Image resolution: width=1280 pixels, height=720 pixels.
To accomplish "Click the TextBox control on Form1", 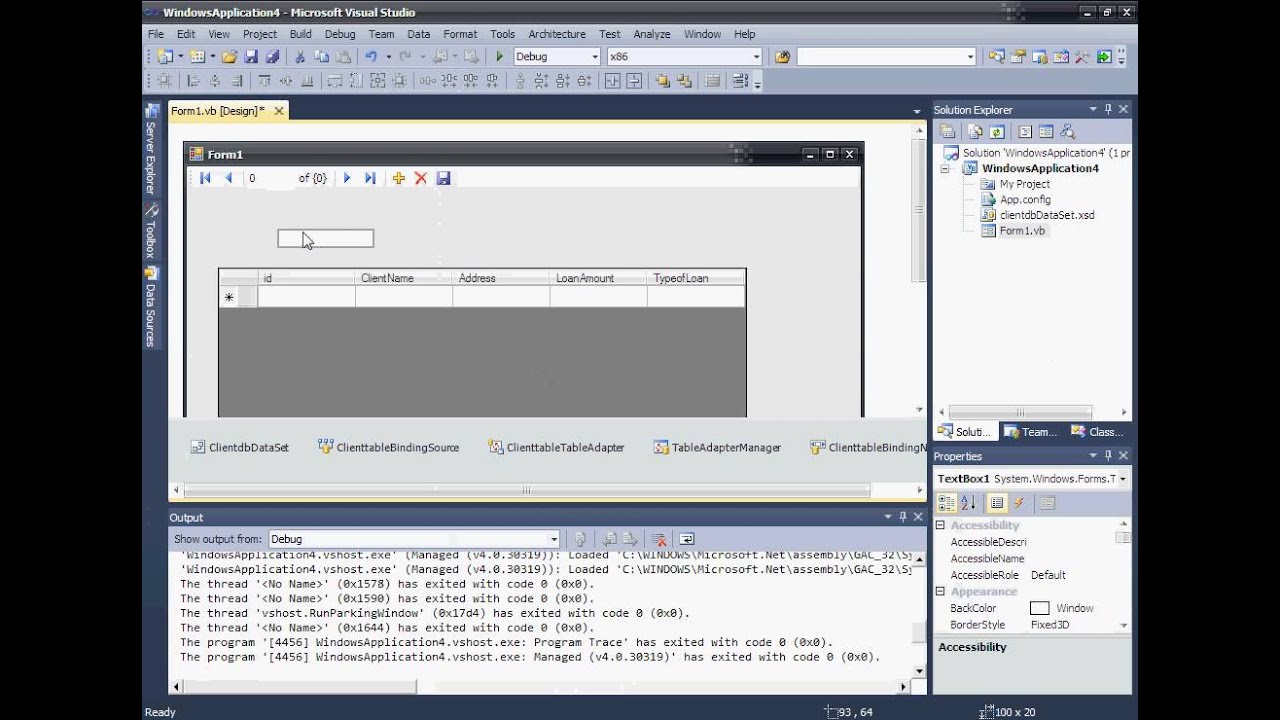I will point(326,239).
